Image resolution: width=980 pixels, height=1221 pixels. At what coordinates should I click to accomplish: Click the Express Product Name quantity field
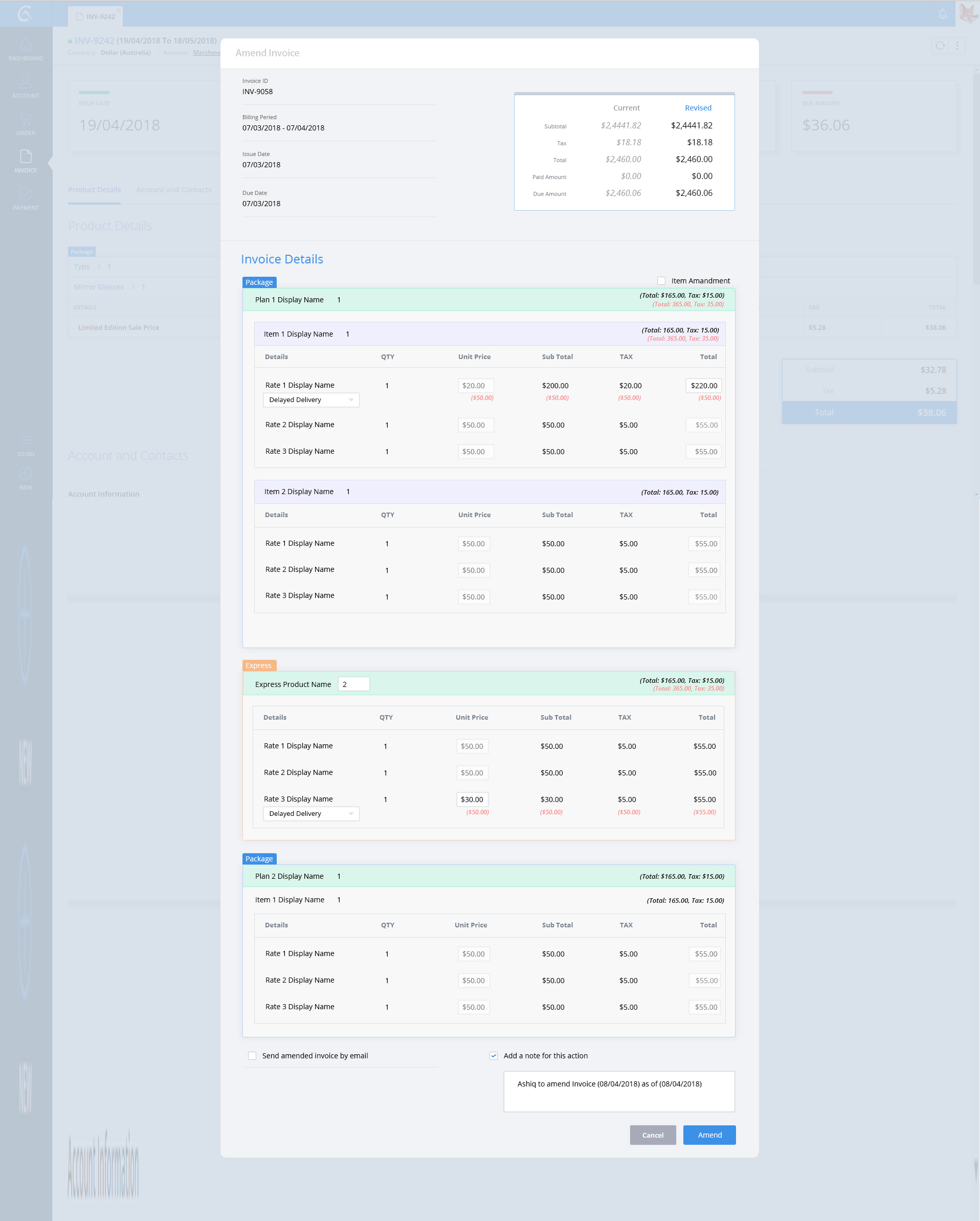click(x=353, y=684)
